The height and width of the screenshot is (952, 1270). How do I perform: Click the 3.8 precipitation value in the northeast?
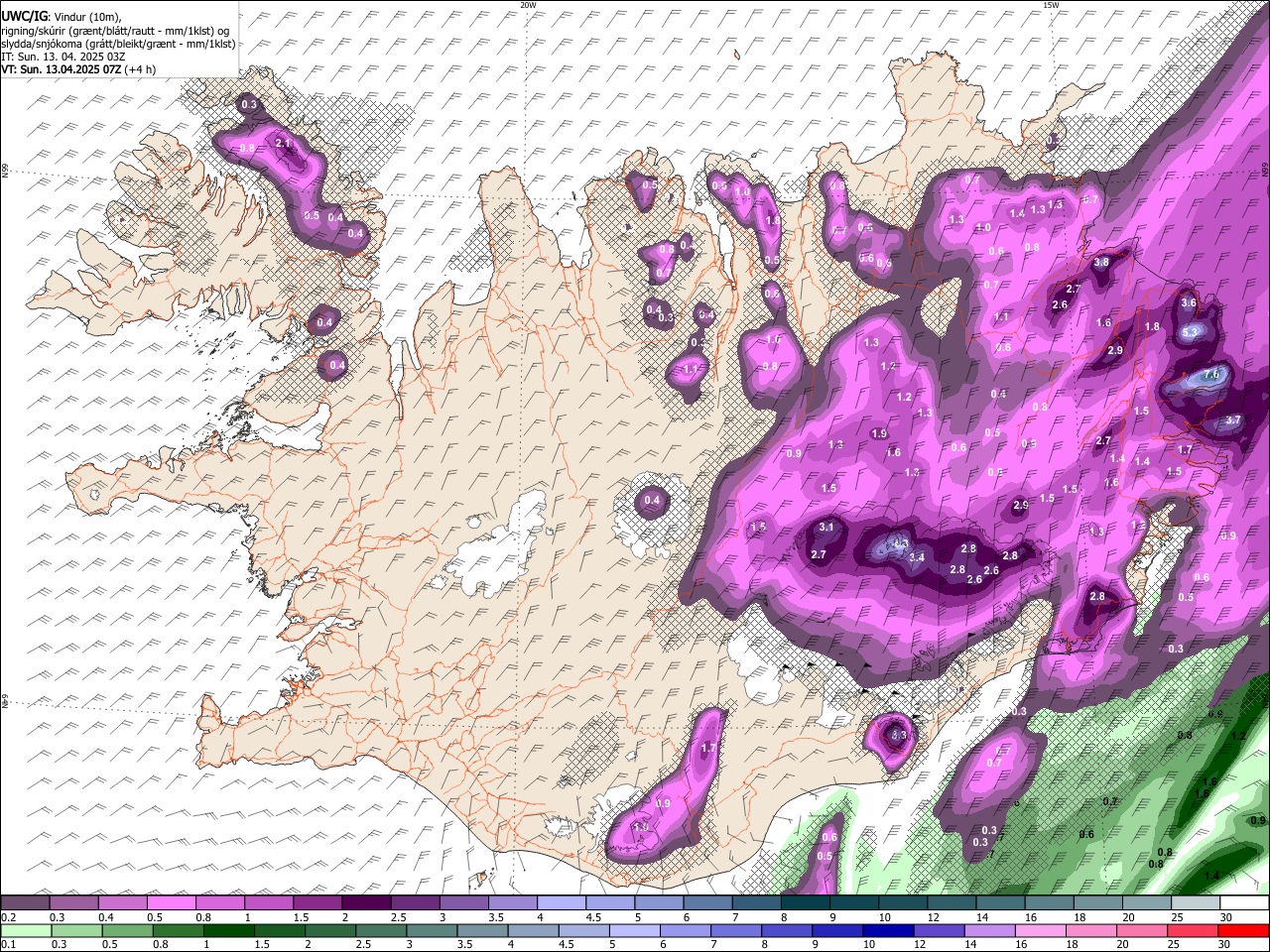click(1101, 263)
